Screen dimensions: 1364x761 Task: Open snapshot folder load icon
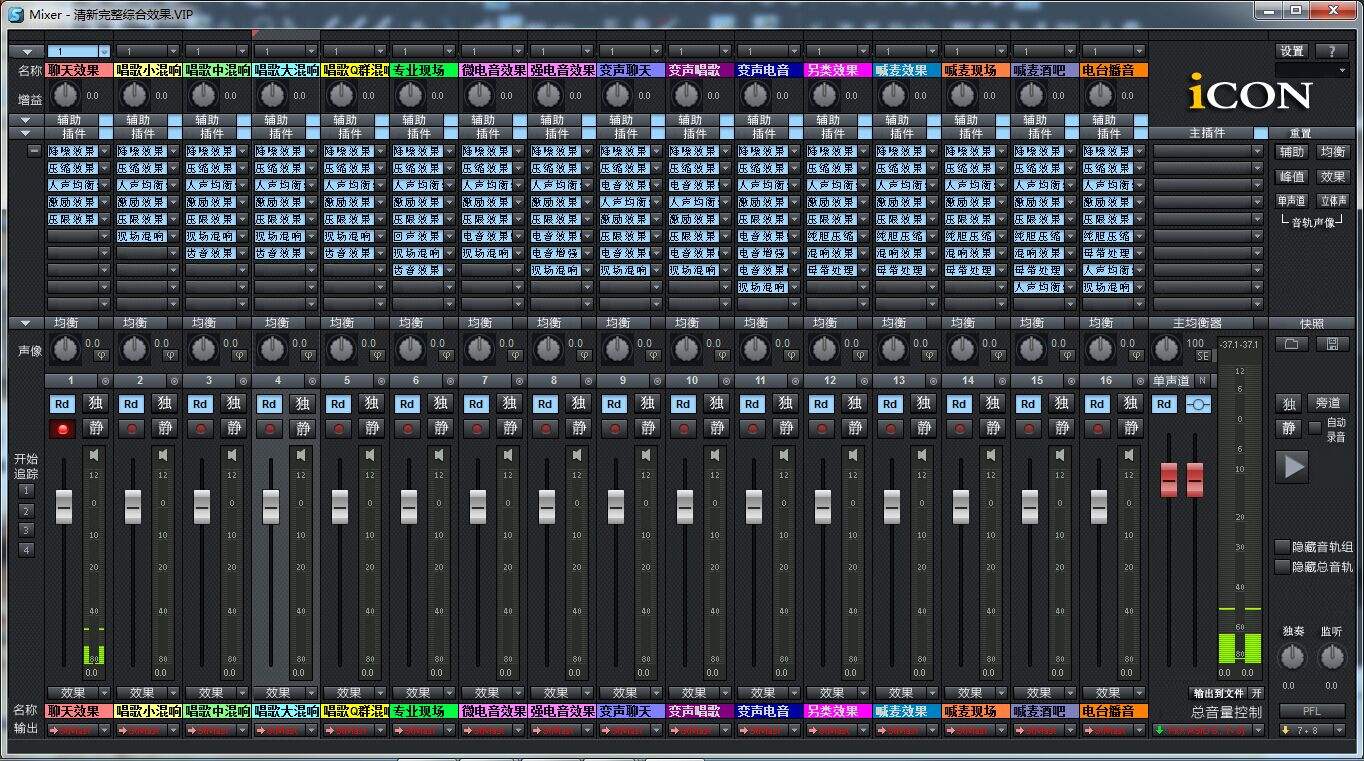pyautogui.click(x=1291, y=344)
